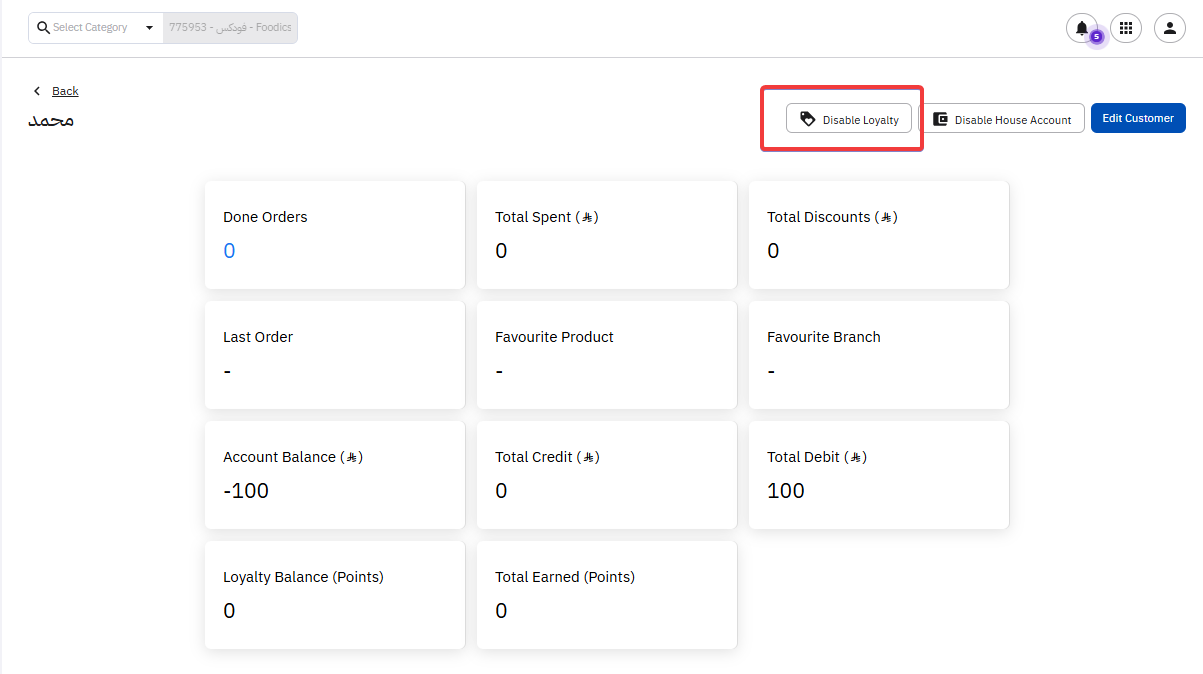Open the user profile avatar icon

pyautogui.click(x=1170, y=28)
